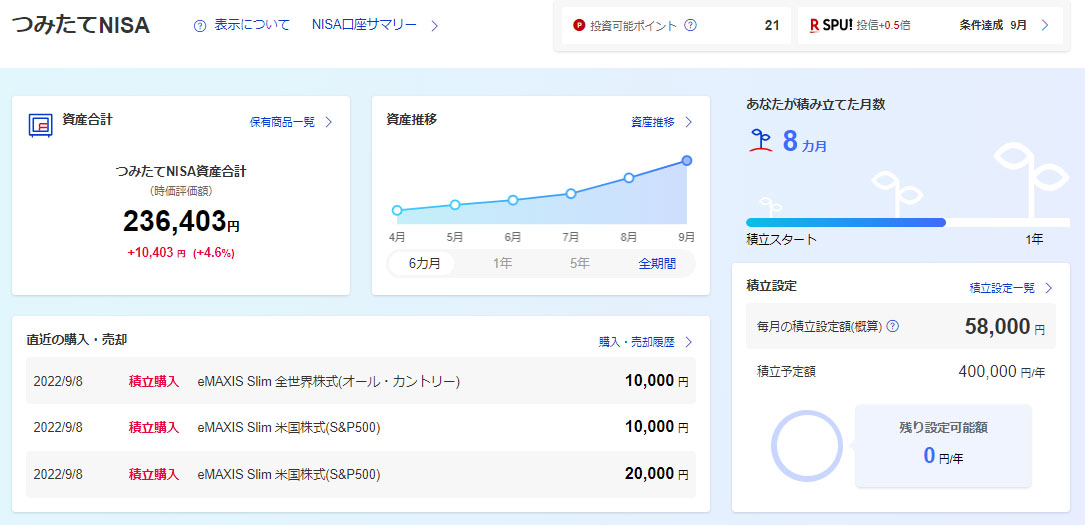
Task: Click the circular remaining amount gauge
Action: pos(806,445)
